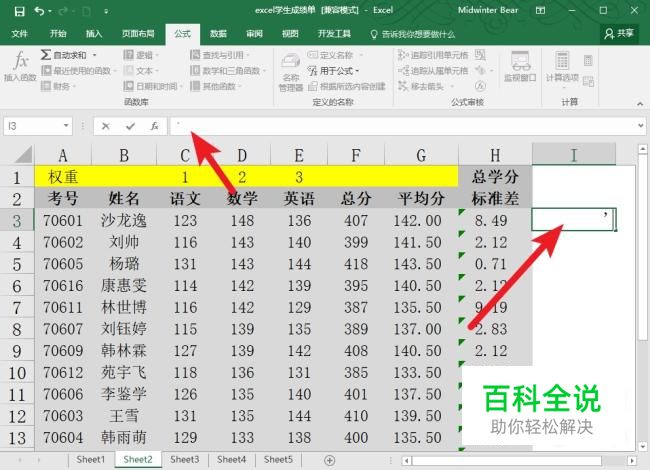Select column C header
650x470 pixels.
(185, 155)
